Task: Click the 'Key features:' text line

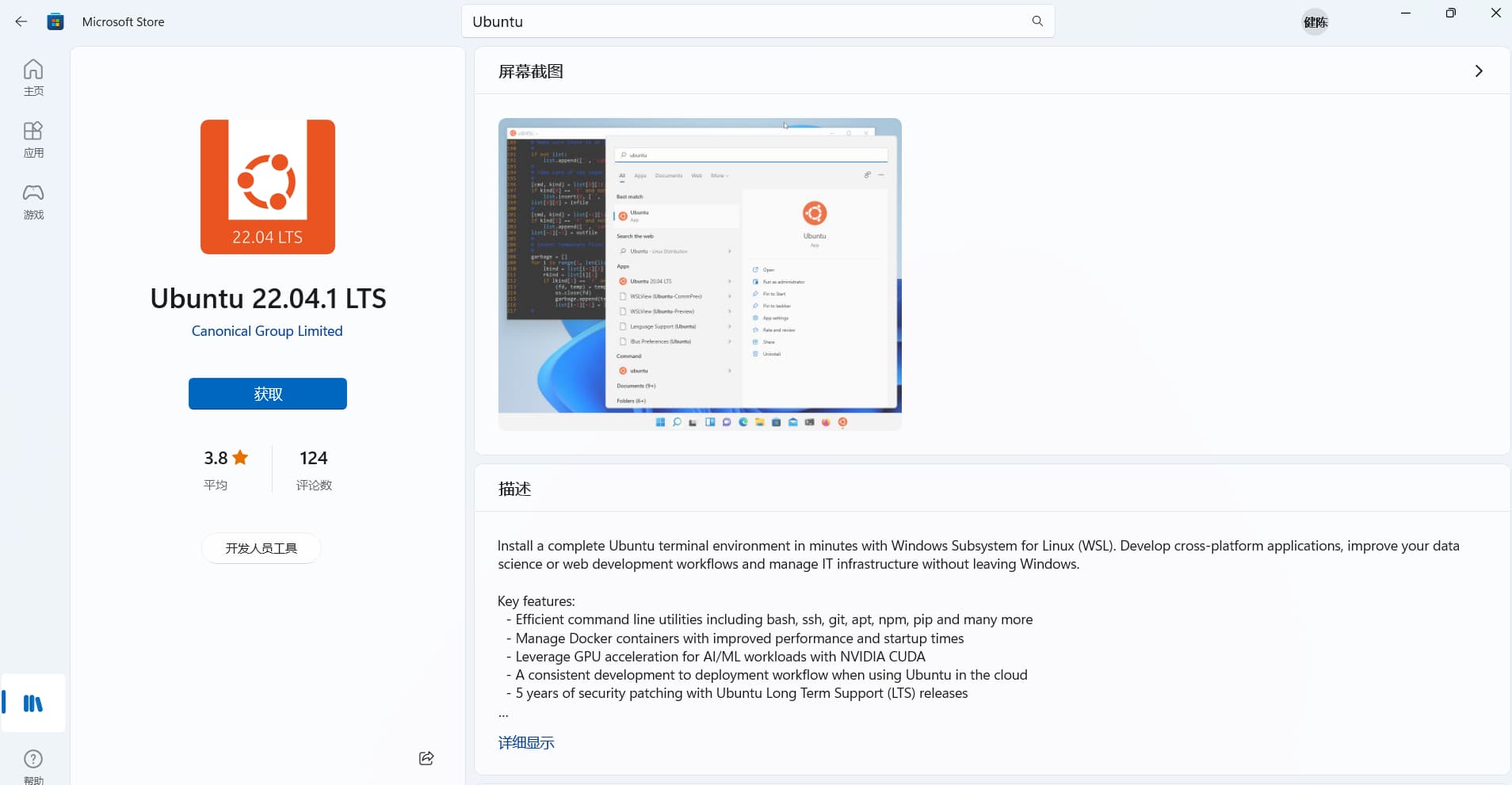Action: [x=536, y=600]
